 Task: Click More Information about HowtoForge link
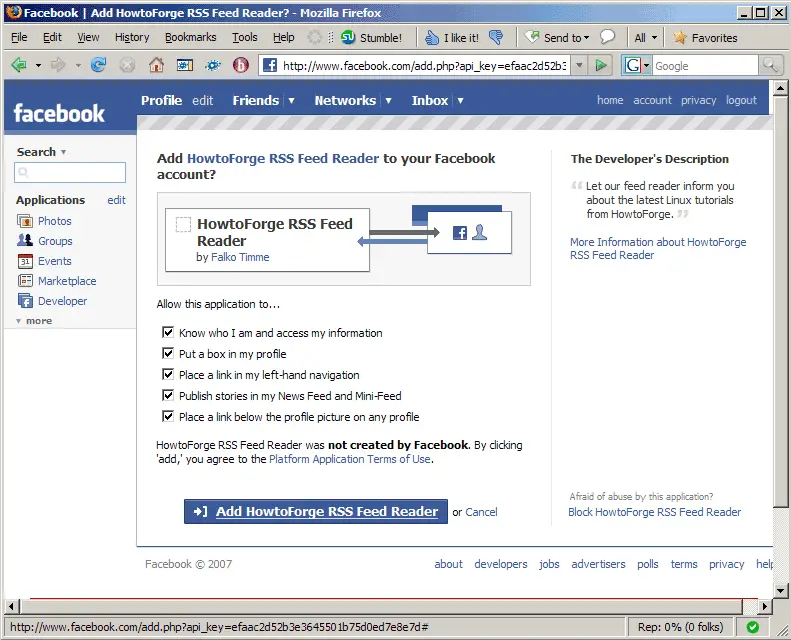pyautogui.click(x=658, y=248)
